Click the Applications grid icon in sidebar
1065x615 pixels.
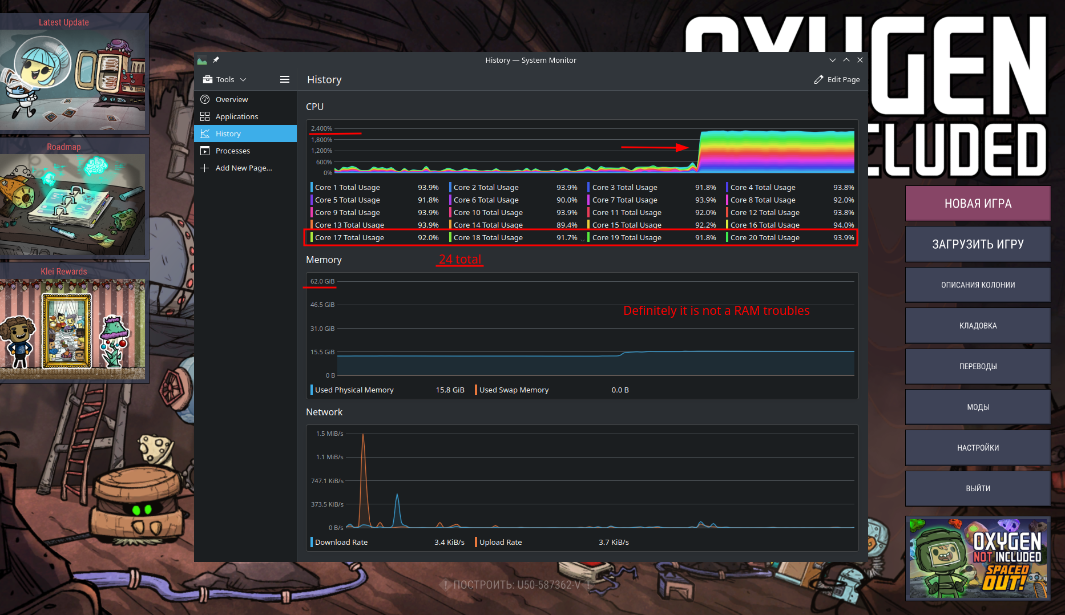click(x=205, y=117)
